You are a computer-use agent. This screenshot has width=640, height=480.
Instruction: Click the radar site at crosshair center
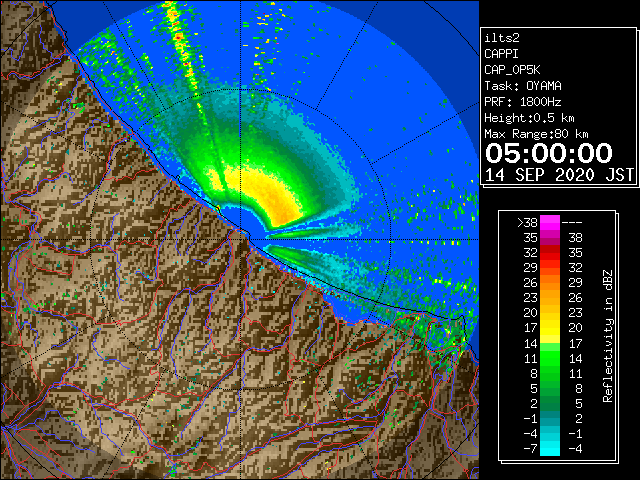pyautogui.click(x=240, y=240)
